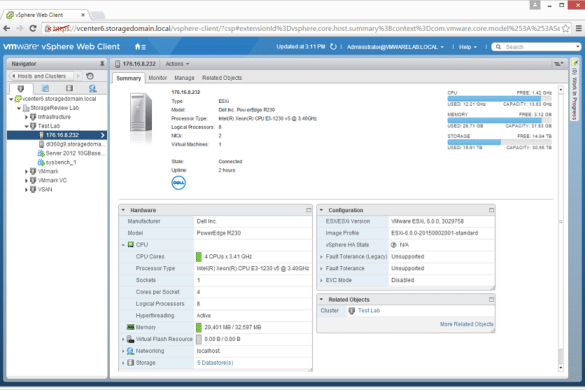585x390 pixels.
Task: Open the Actions dropdown menu
Action: (x=177, y=64)
